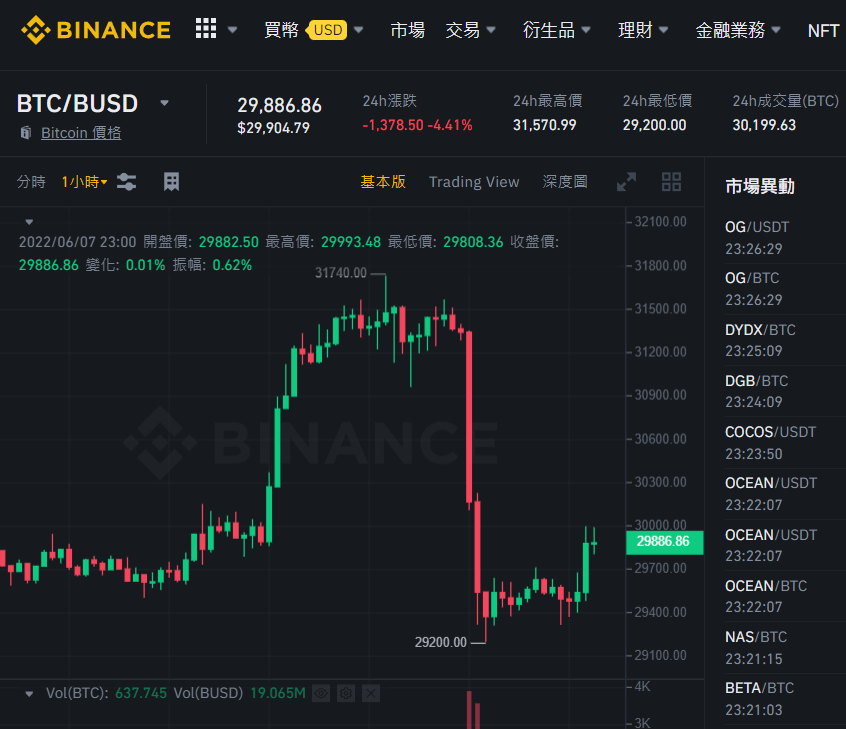
Task: Click the 24h high value 31,570.99
Action: pos(544,125)
